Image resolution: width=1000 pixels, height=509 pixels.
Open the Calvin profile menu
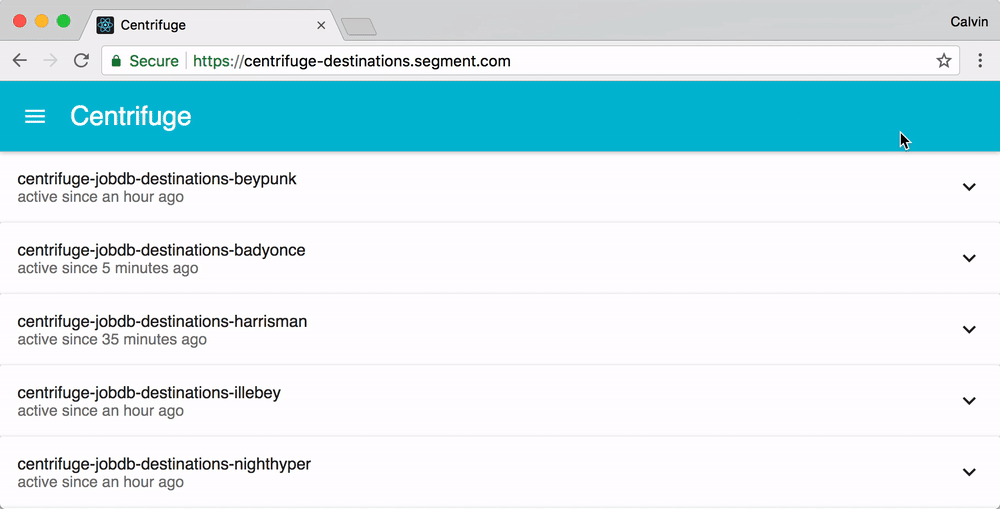[968, 22]
